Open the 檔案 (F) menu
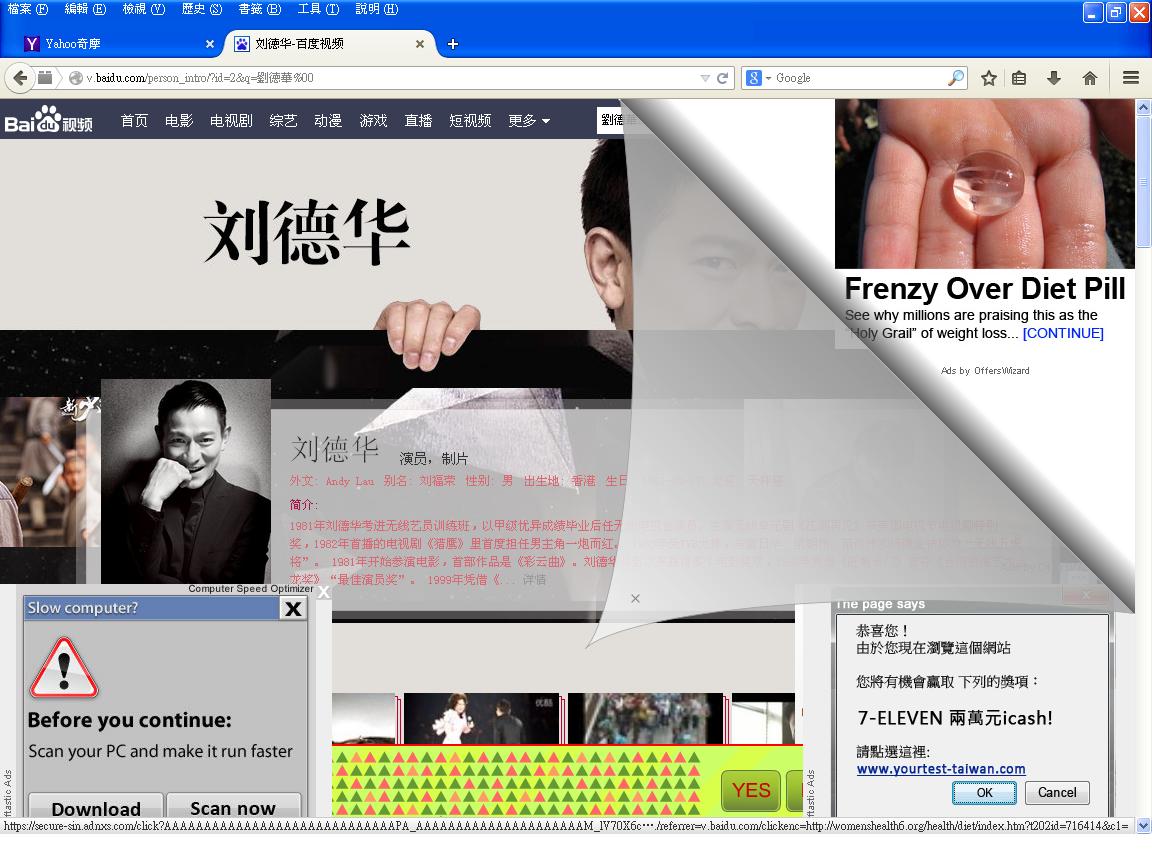Image resolution: width=1152 pixels, height=864 pixels. [27, 9]
